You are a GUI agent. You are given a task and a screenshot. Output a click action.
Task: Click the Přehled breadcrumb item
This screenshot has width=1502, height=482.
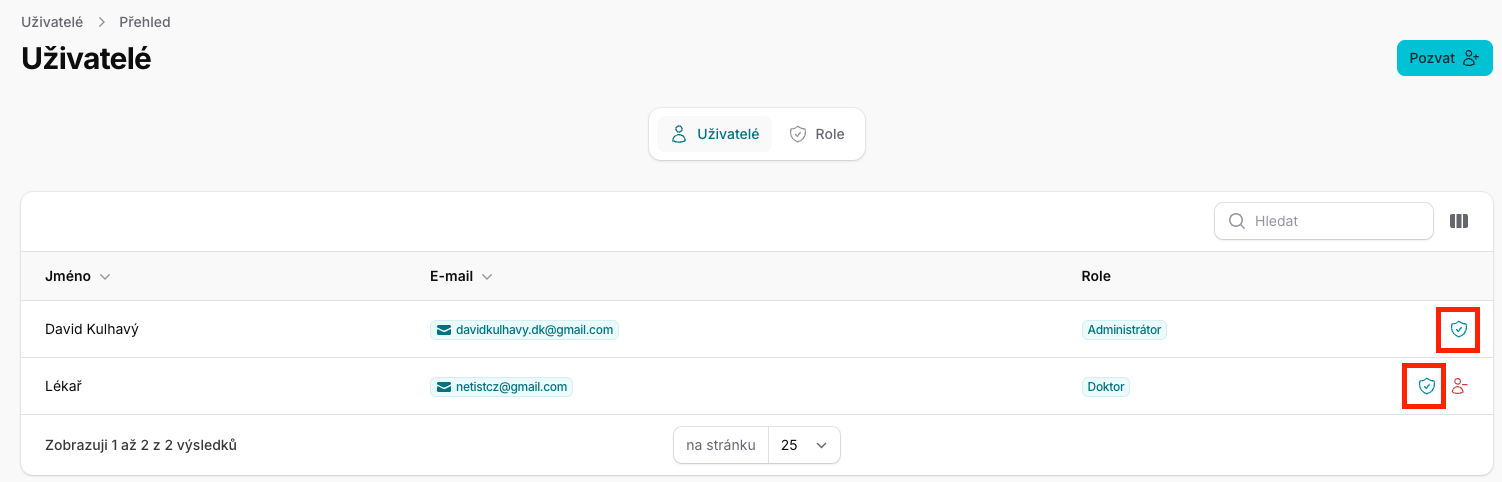[x=145, y=21]
